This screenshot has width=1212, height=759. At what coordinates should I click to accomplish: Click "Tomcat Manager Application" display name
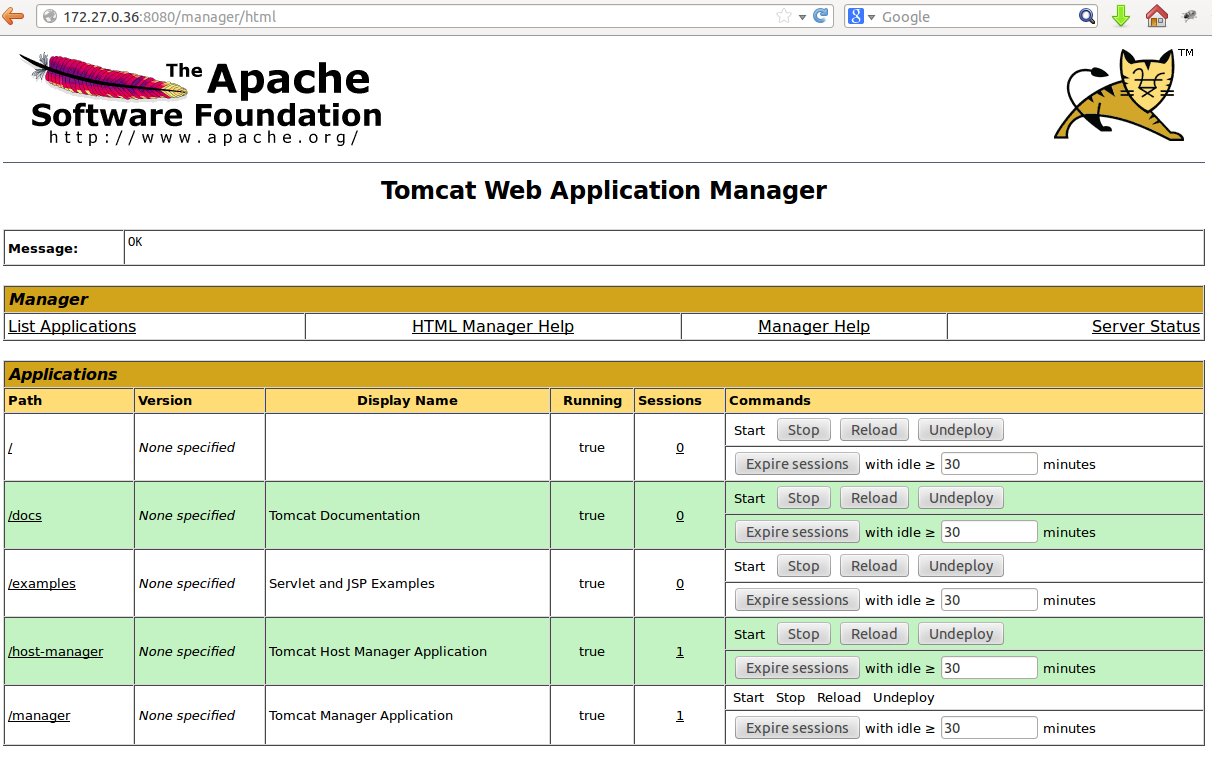[361, 716]
